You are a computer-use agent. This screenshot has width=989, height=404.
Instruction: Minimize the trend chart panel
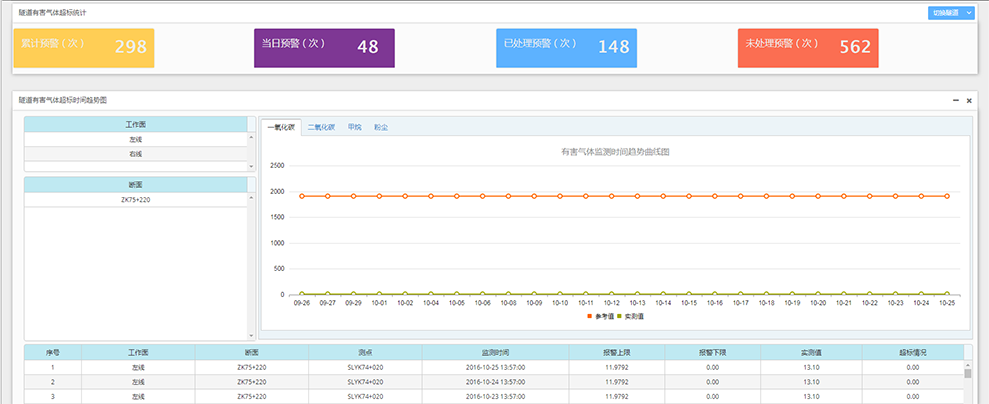954,100
